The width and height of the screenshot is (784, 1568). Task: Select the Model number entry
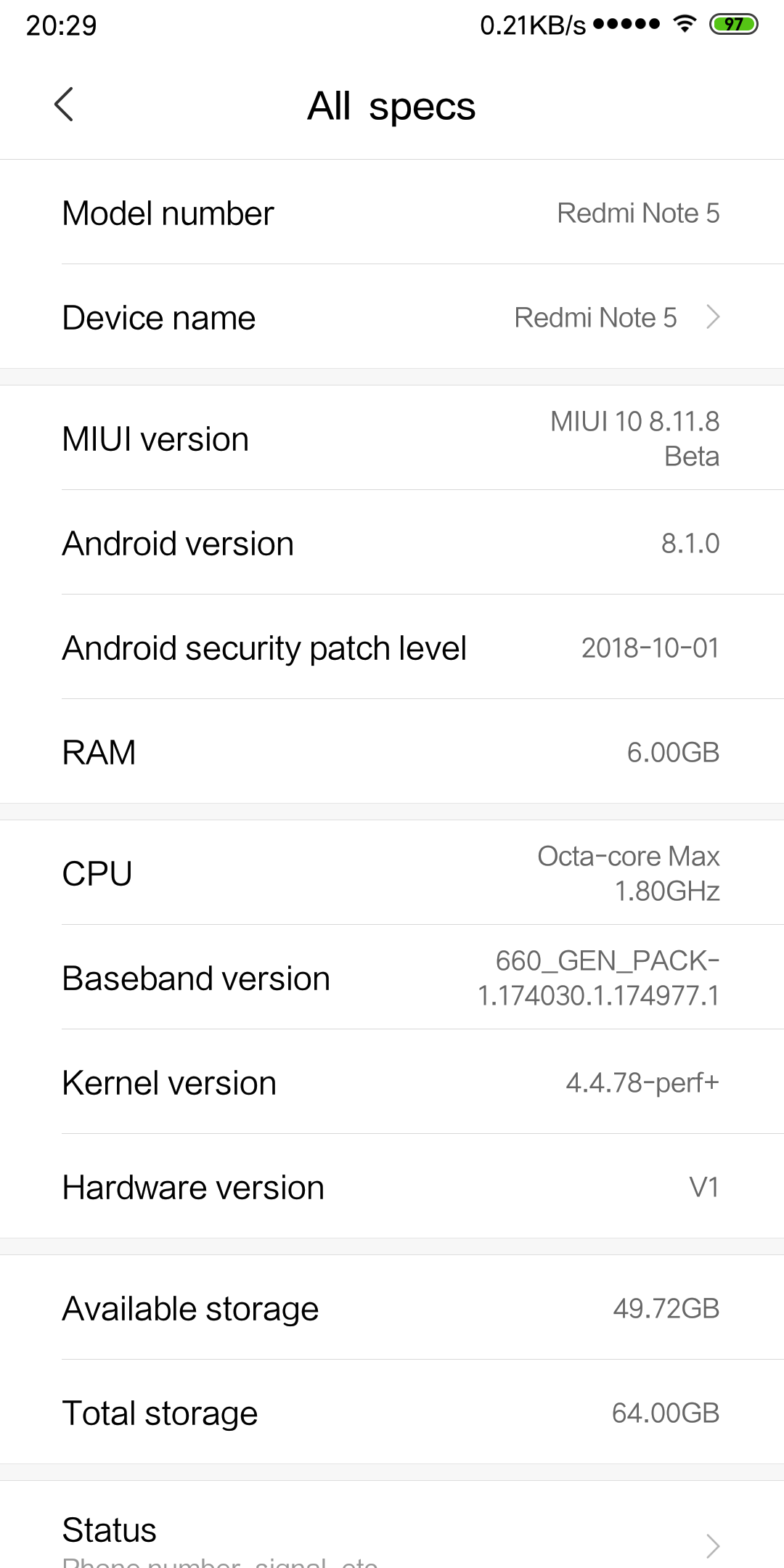(x=392, y=213)
